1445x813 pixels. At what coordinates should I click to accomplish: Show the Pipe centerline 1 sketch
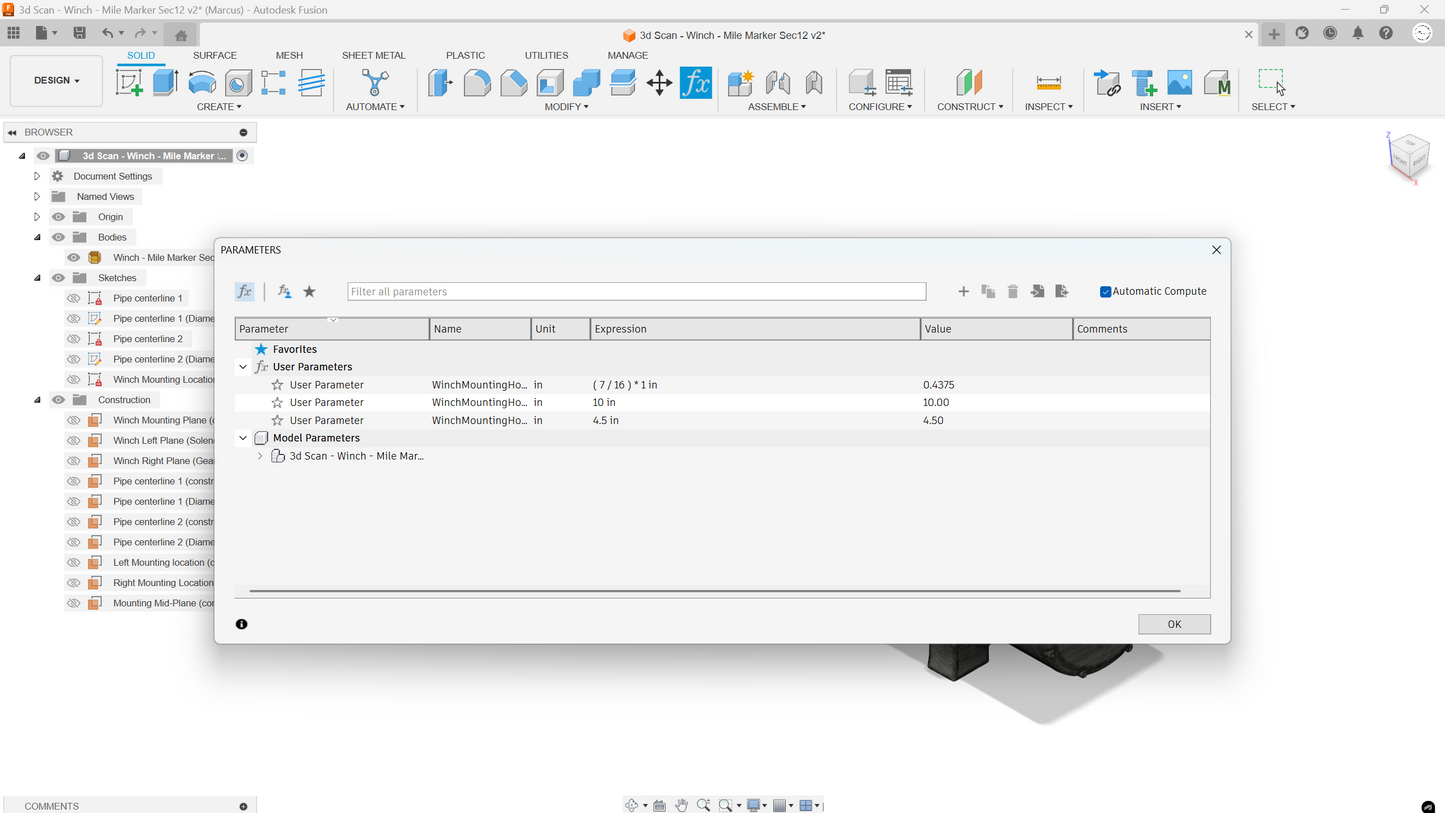click(x=73, y=298)
